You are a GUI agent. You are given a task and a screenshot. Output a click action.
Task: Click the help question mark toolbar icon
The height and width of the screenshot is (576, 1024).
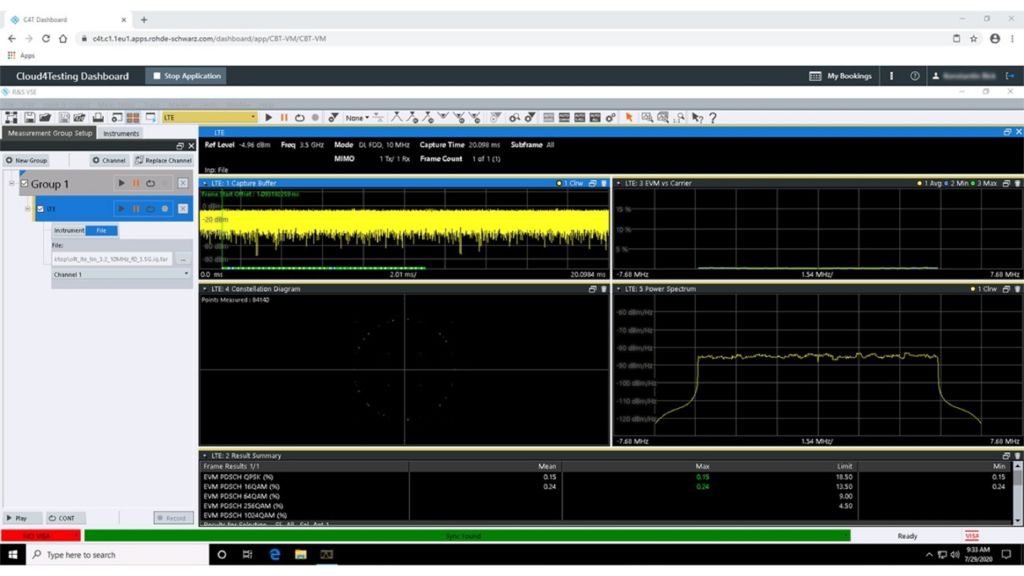click(712, 118)
